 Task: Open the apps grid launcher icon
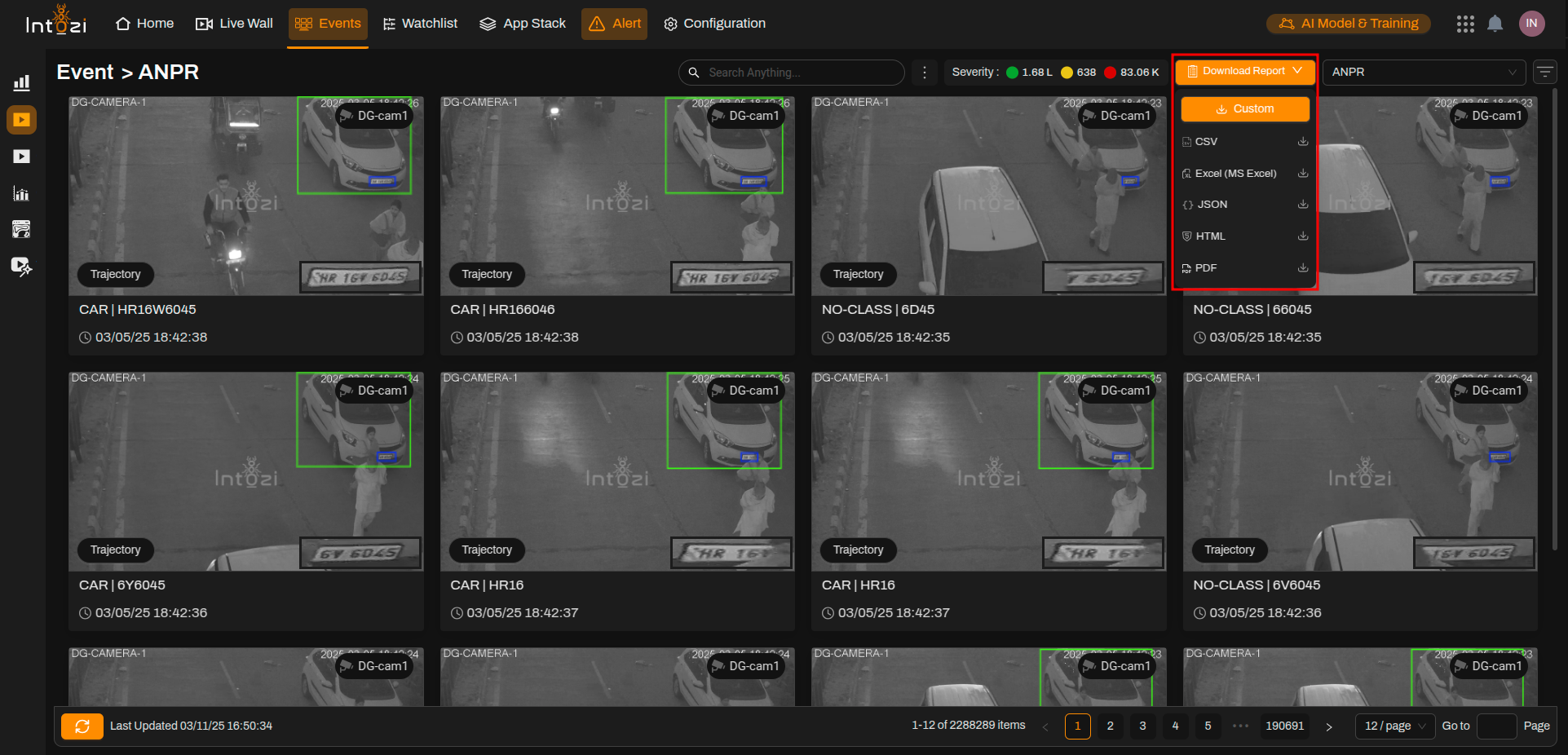[x=1465, y=24]
